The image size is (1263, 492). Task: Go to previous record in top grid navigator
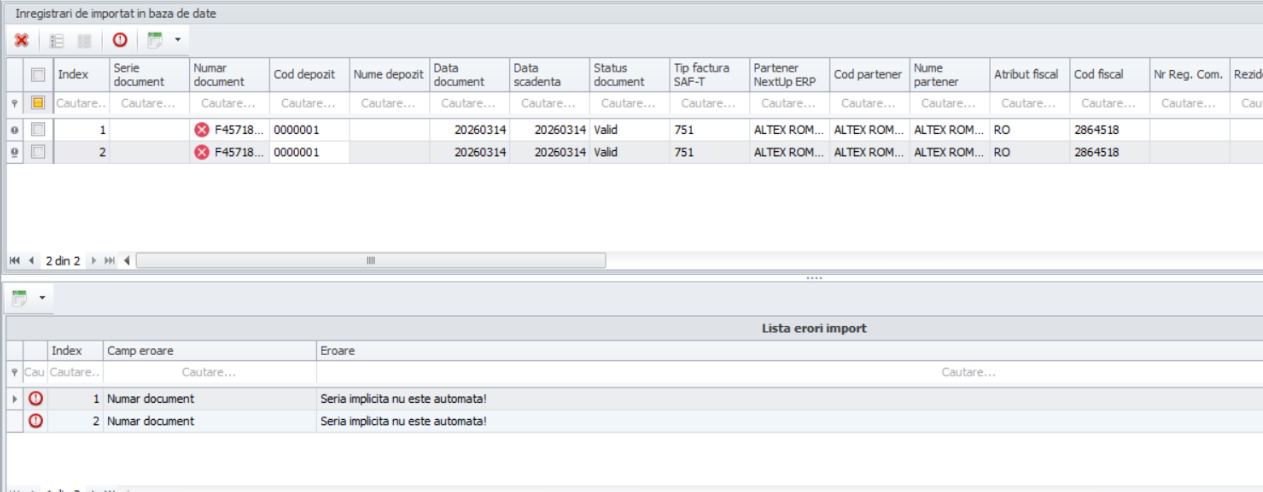pyautogui.click(x=32, y=260)
